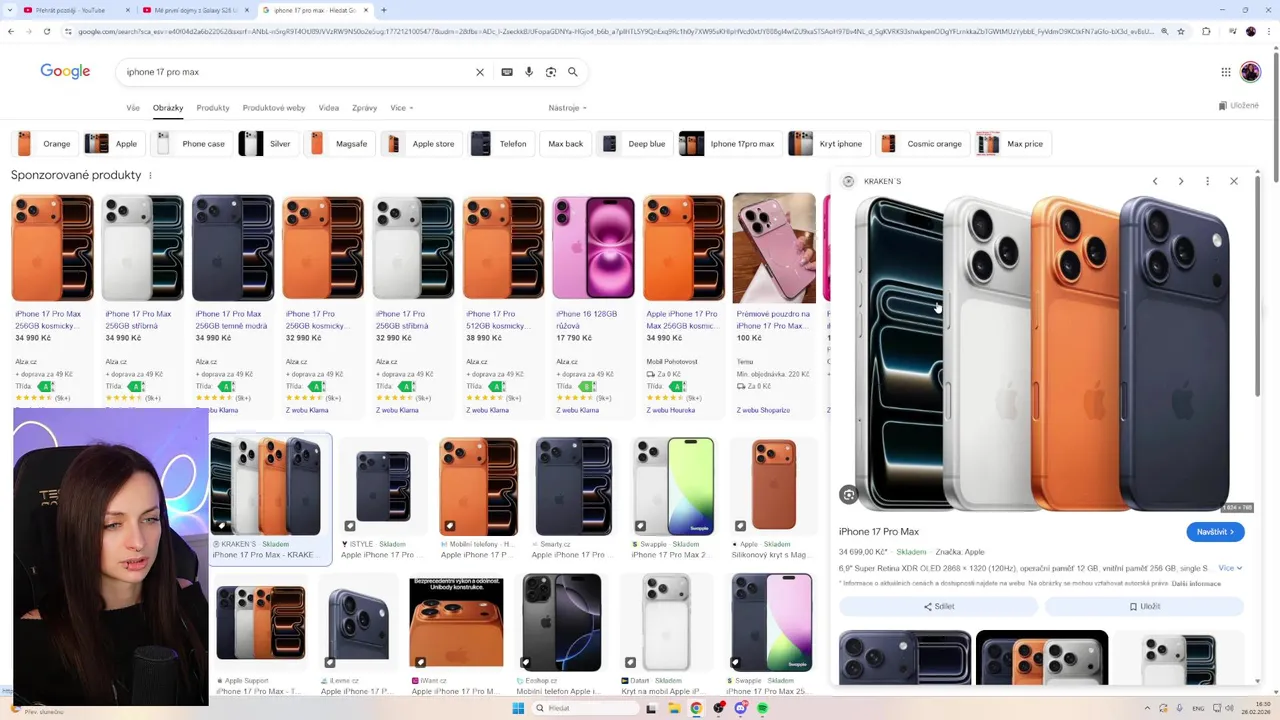The image size is (1280, 720).
Task: Switch to the Vše results tab
Action: pos(133,108)
